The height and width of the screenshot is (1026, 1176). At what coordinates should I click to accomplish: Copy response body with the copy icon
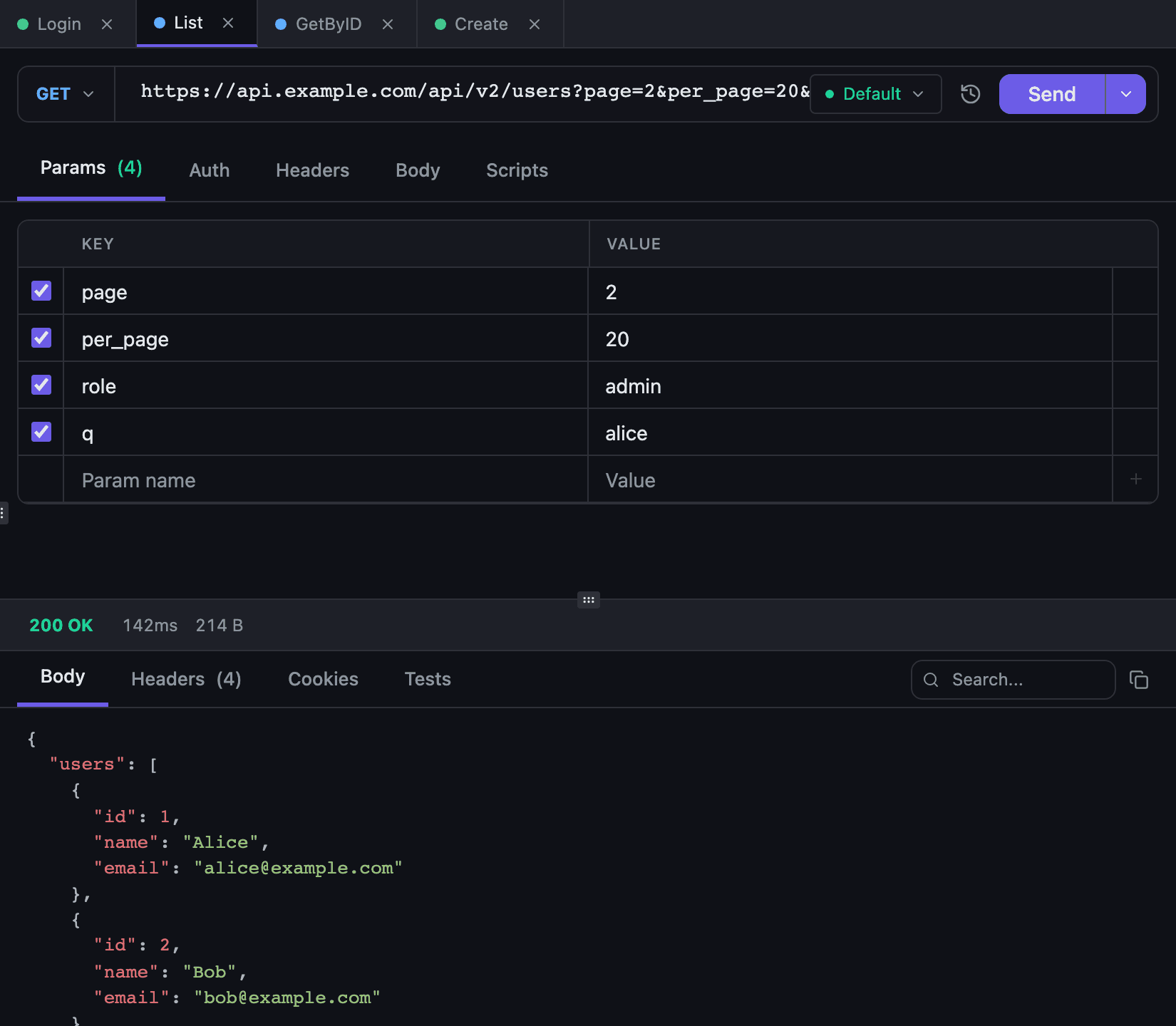[x=1139, y=680]
